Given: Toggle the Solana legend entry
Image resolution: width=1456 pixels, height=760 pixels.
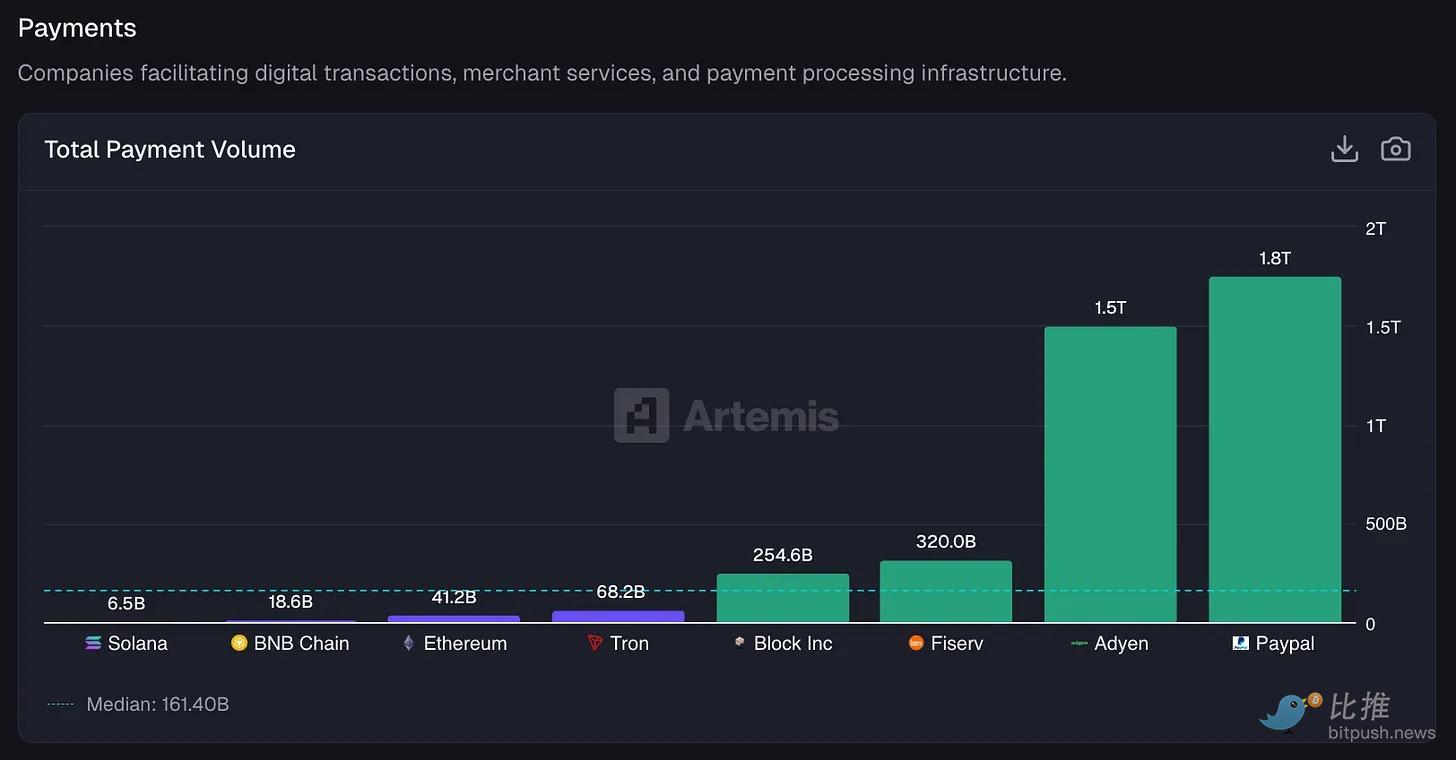Looking at the screenshot, I should [127, 643].
